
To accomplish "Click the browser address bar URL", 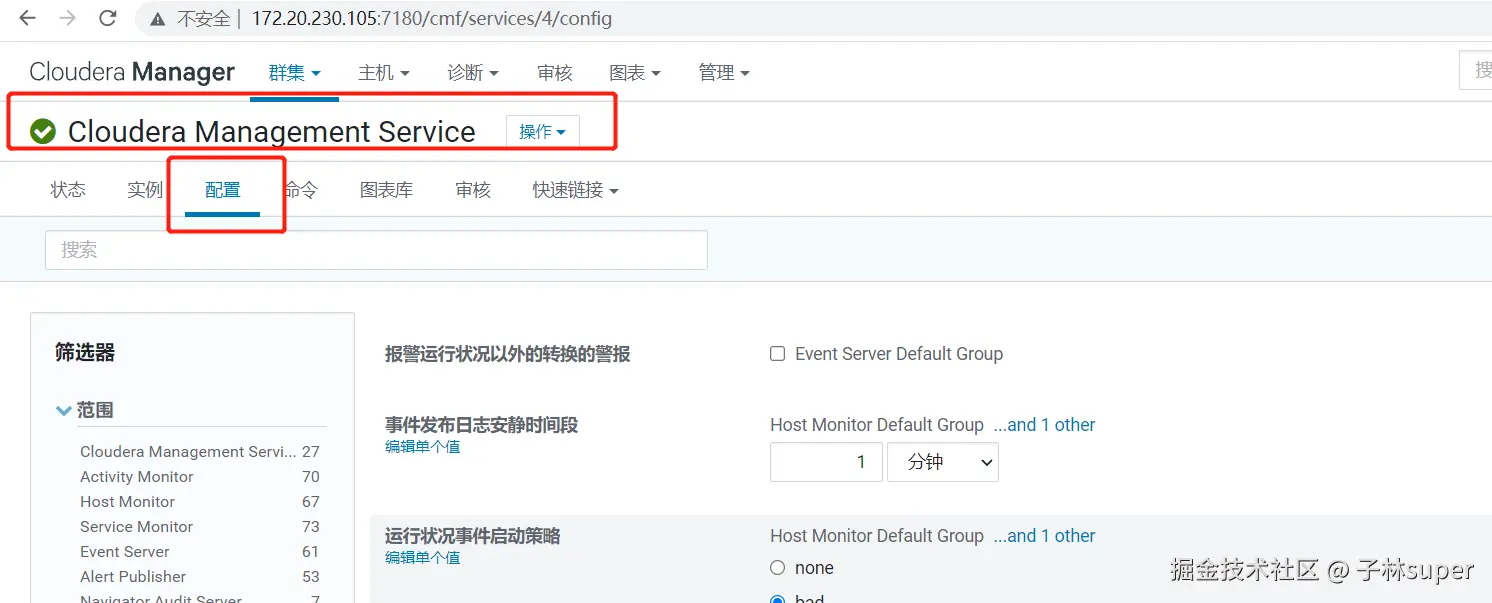I will 432,19.
